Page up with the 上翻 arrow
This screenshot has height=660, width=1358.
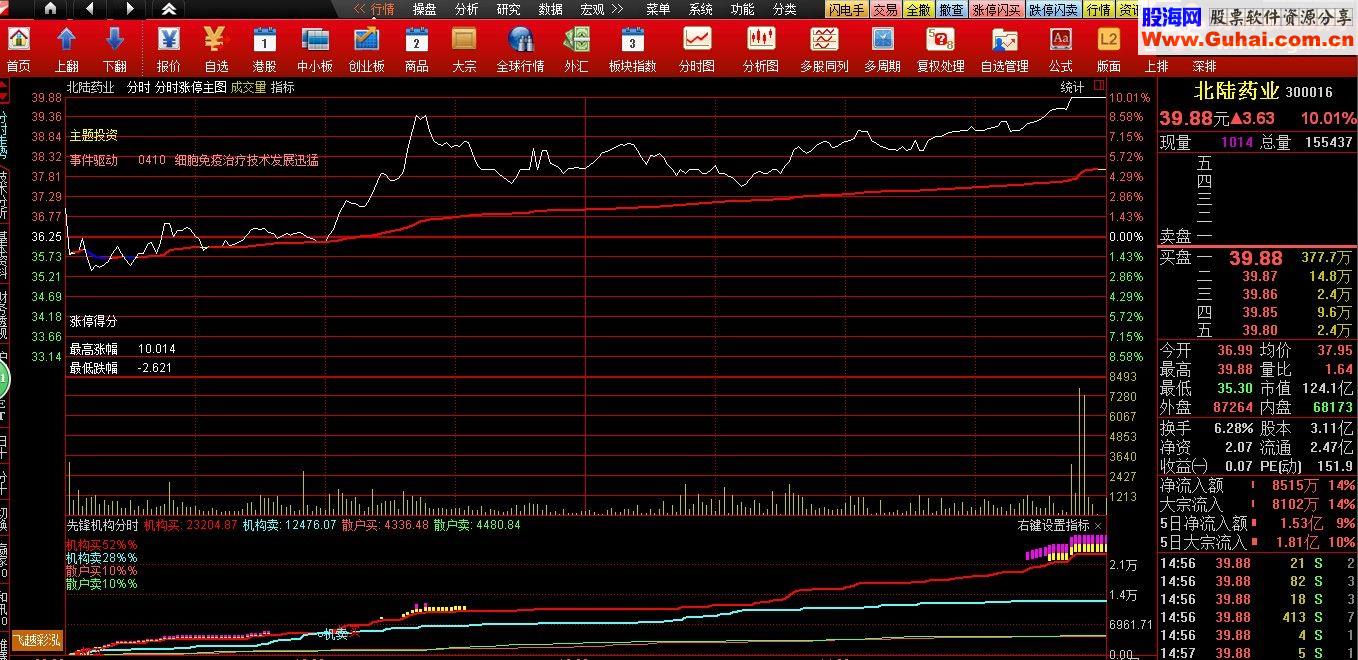tap(67, 49)
